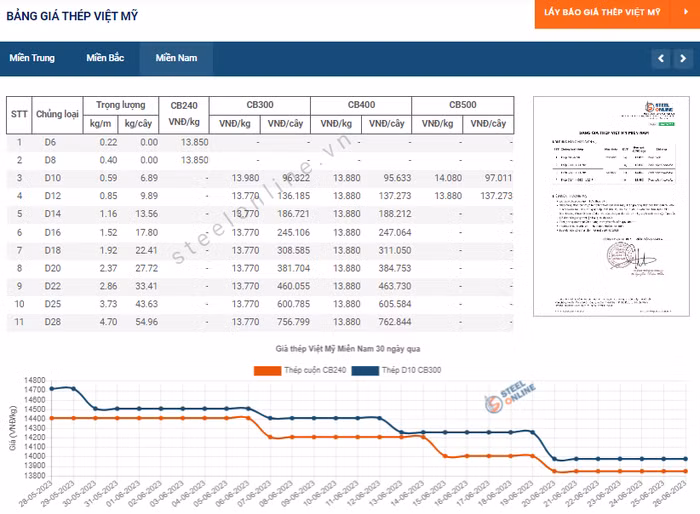Click the previous arrow in the tab bar

point(659,59)
